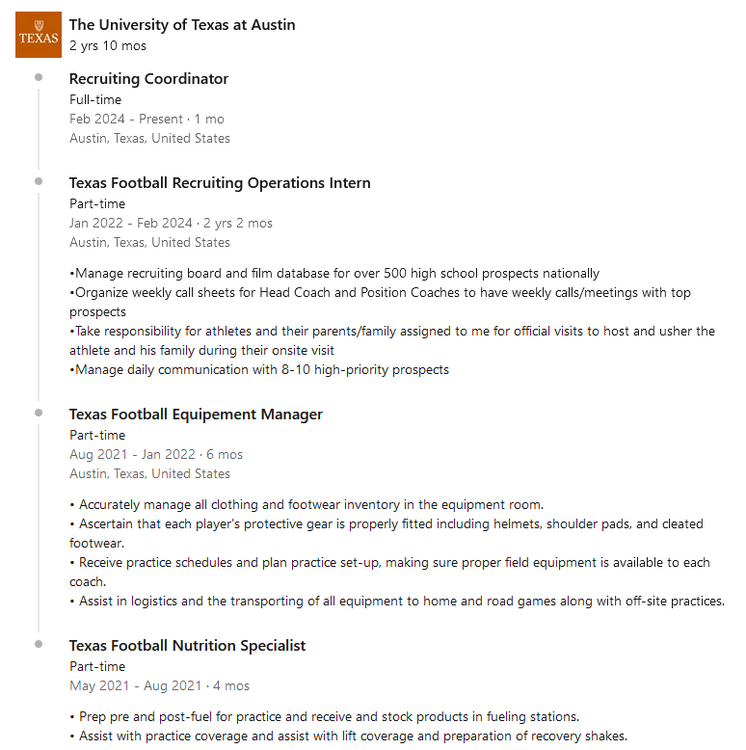Click the orange Texas university logo
Image resolution: width=746 pixels, height=750 pixels.
click(38, 35)
